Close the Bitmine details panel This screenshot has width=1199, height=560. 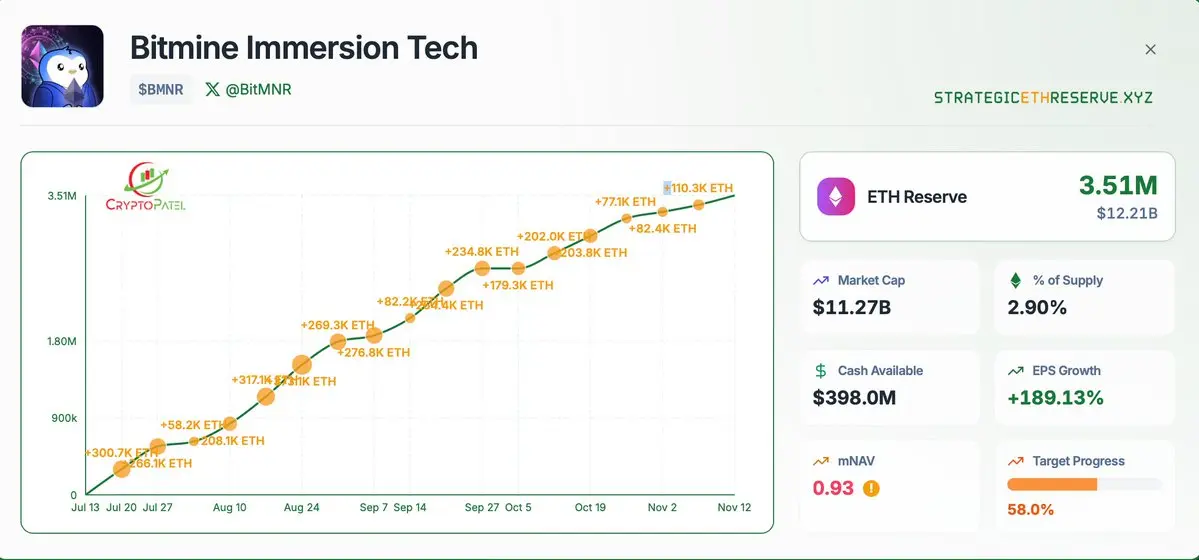[1150, 49]
